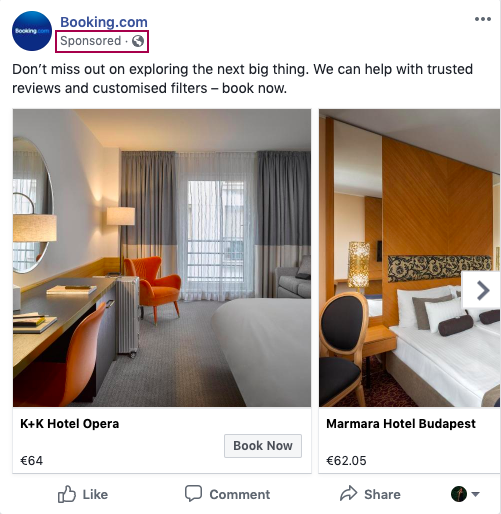This screenshot has width=501, height=514.
Task: Open the Marmara Hotel Budapest room image
Action: click(x=409, y=258)
